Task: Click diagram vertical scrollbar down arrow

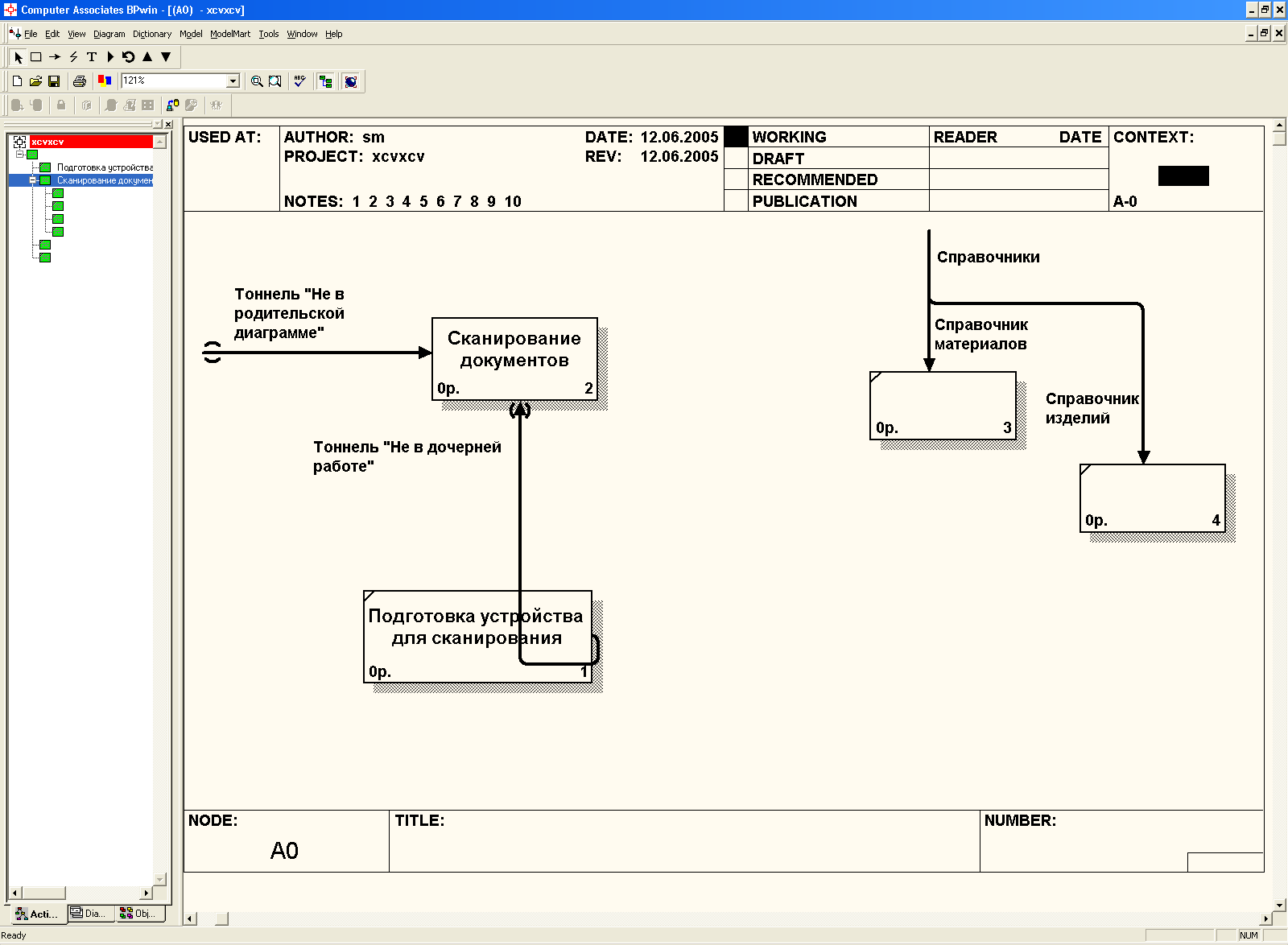Action: pos(1280,905)
